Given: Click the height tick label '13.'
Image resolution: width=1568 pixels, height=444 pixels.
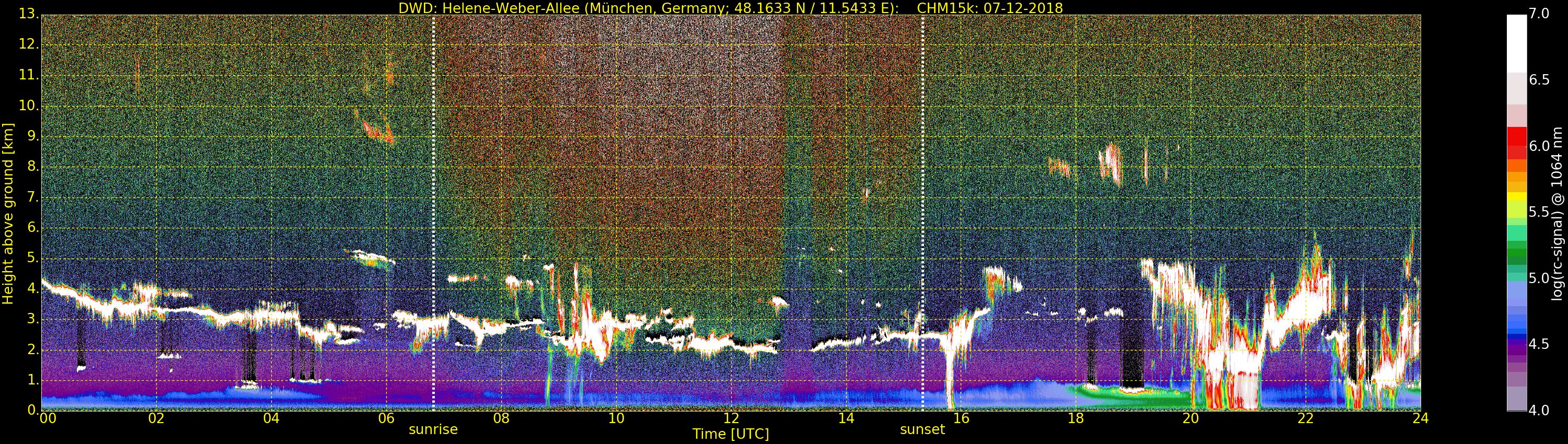Looking at the screenshot, I should point(29,14).
